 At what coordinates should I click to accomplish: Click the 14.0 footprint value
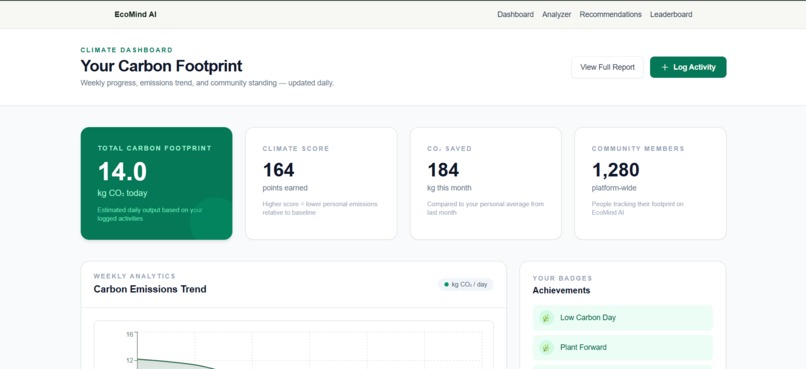tap(122, 171)
